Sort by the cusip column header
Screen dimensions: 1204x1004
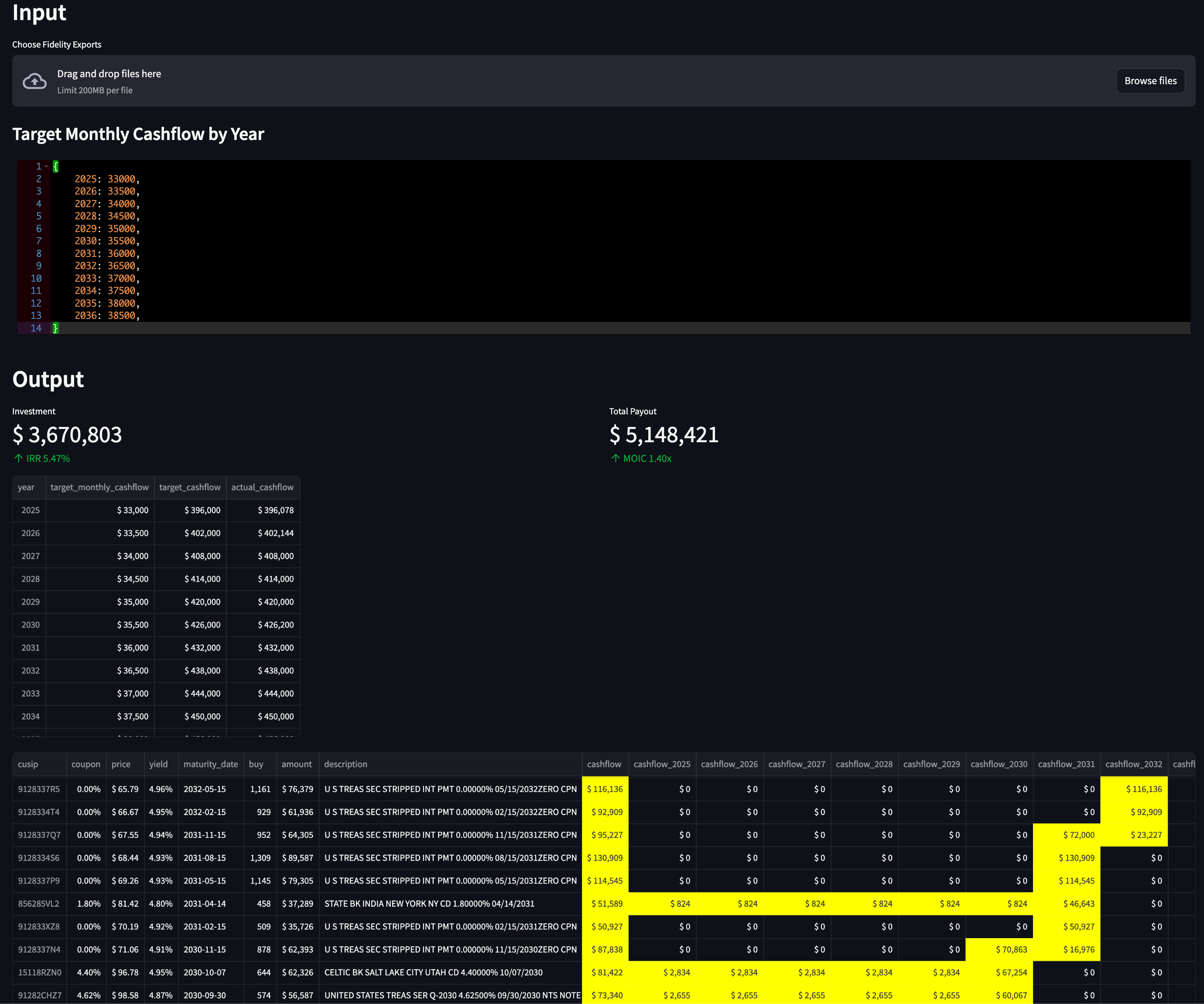(x=39, y=764)
